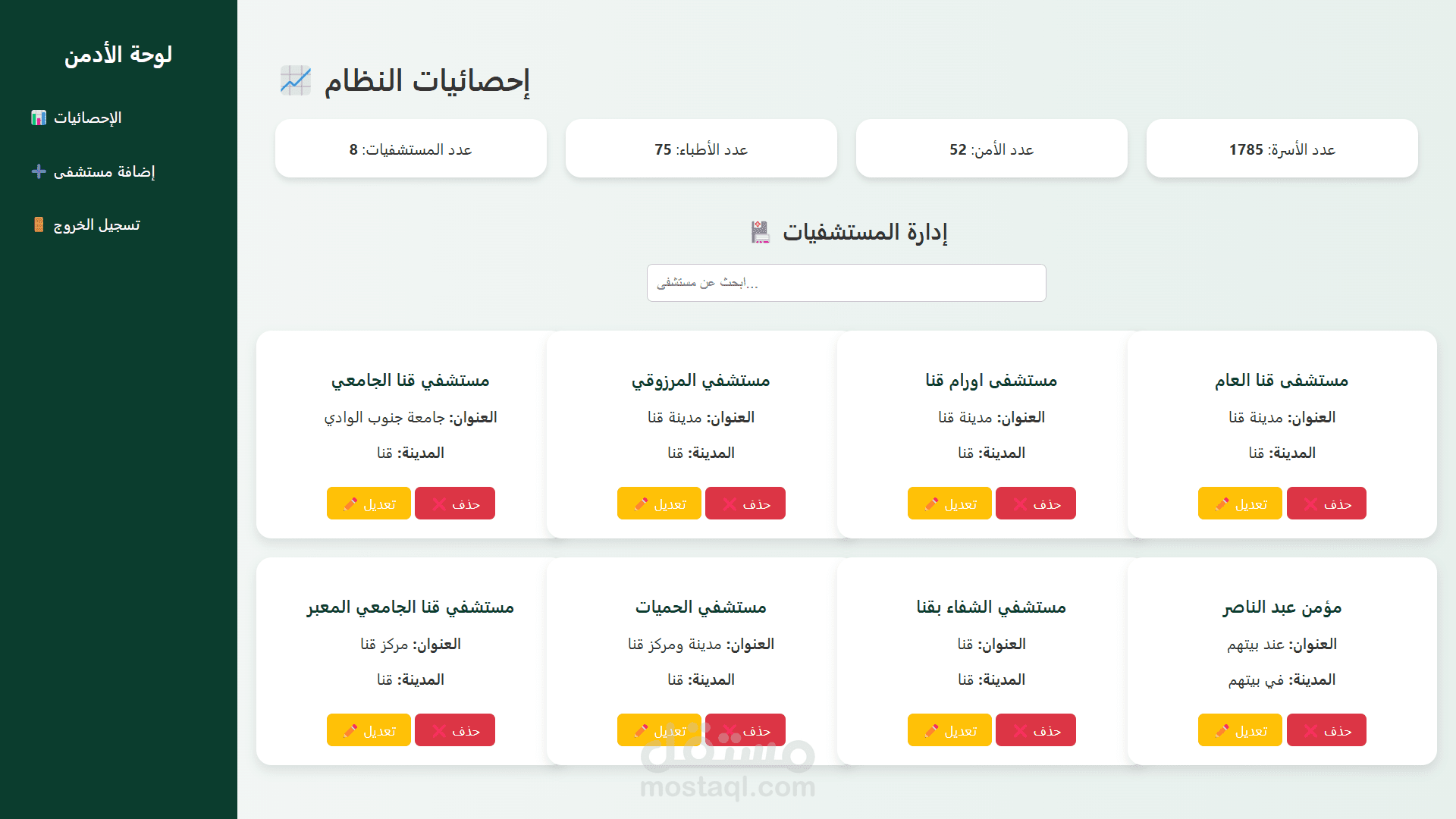Image resolution: width=1456 pixels, height=819 pixels.
Task: Click the red X icon on مستشفى اورام قنا delete button
Action: [1020, 504]
